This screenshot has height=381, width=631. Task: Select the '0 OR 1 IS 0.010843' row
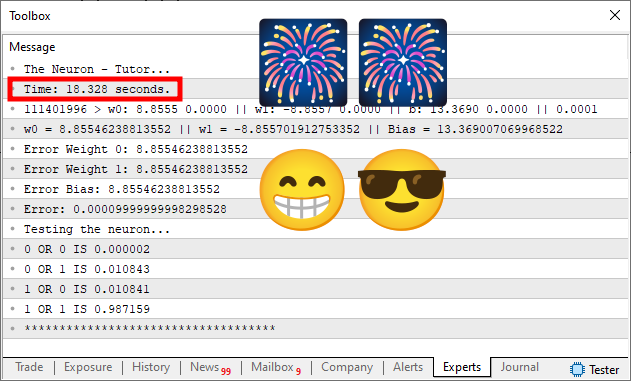(316, 269)
